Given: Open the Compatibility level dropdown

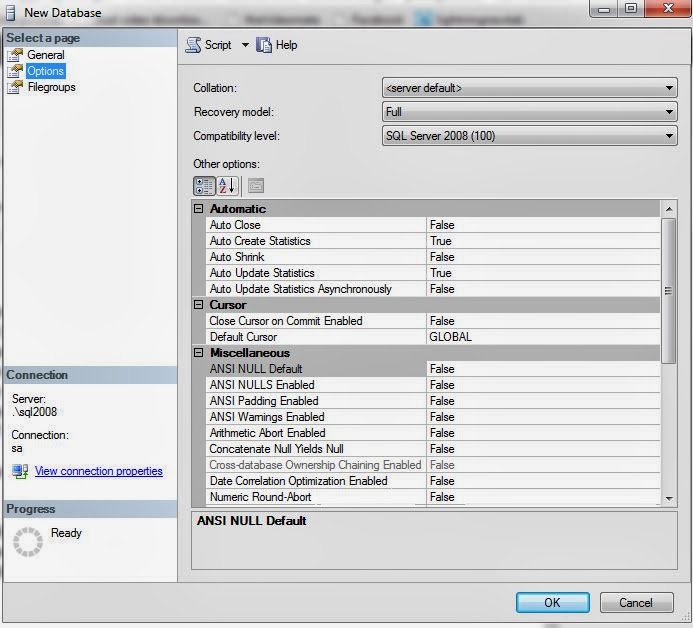Looking at the screenshot, I should (529, 136).
